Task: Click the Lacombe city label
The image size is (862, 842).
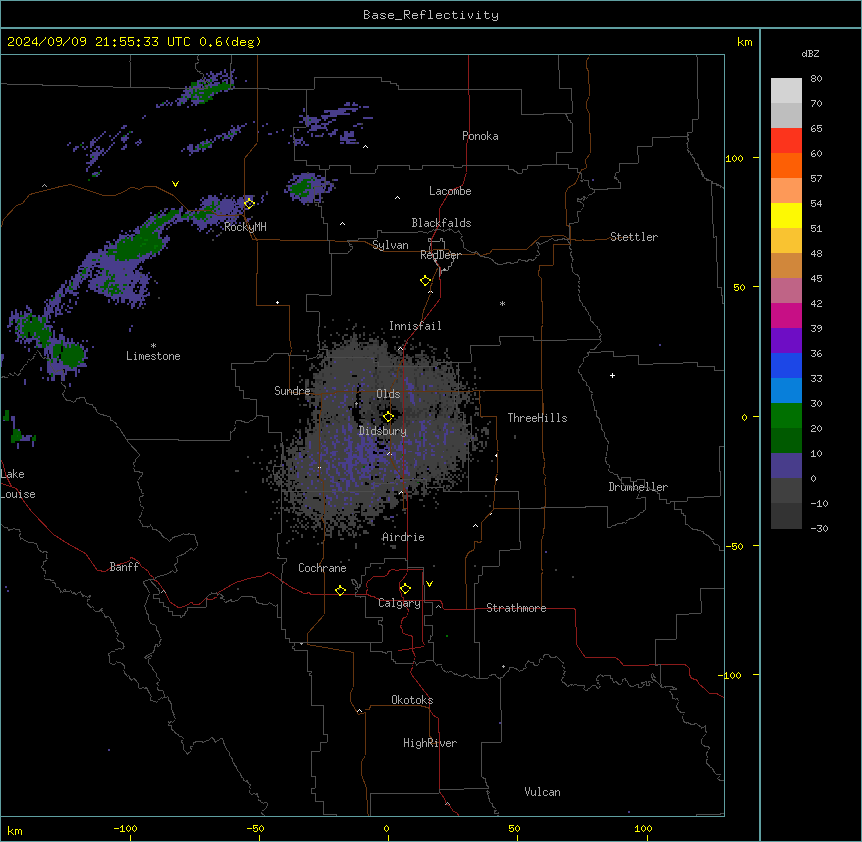Action: 450,191
